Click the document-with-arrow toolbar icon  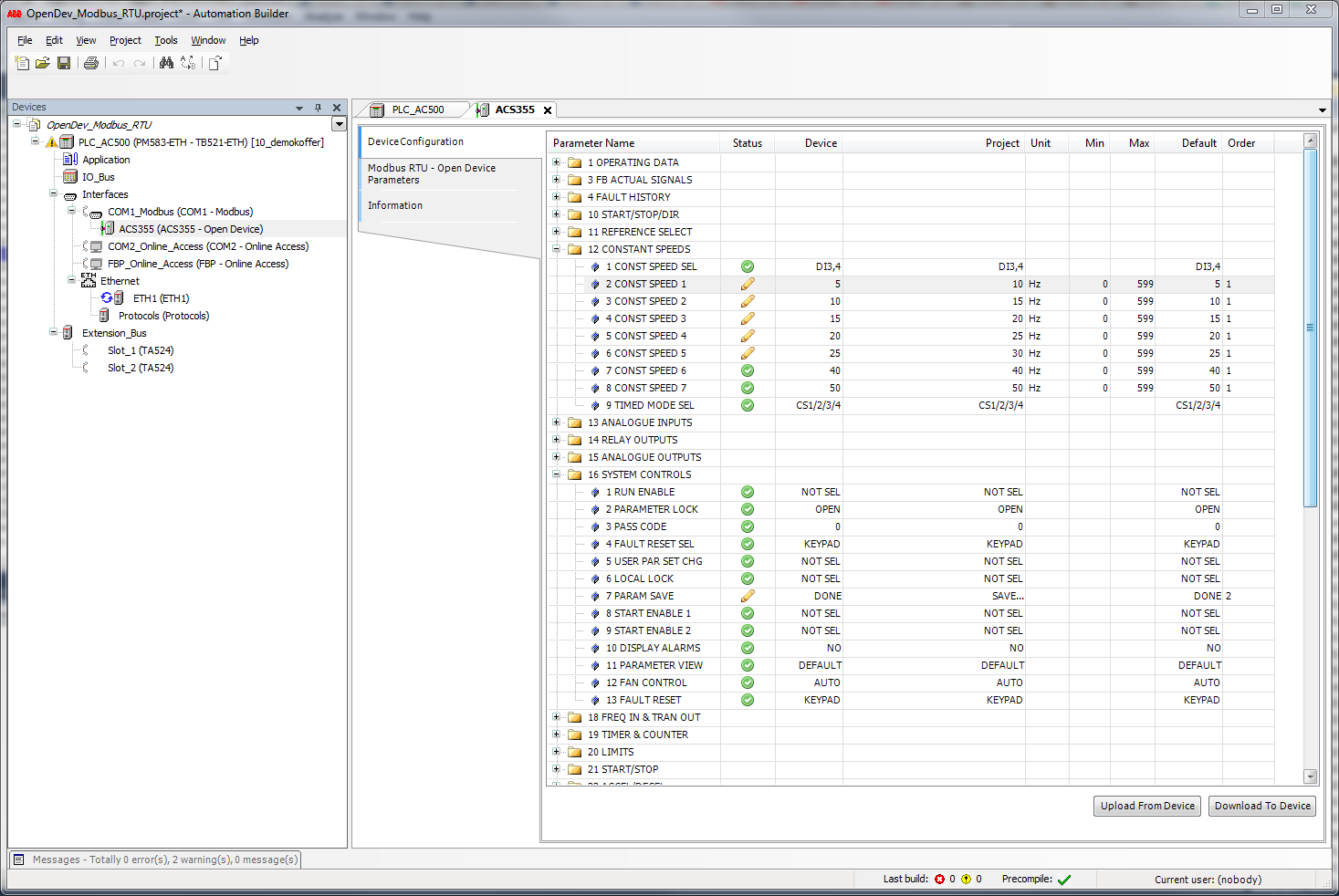[215, 63]
